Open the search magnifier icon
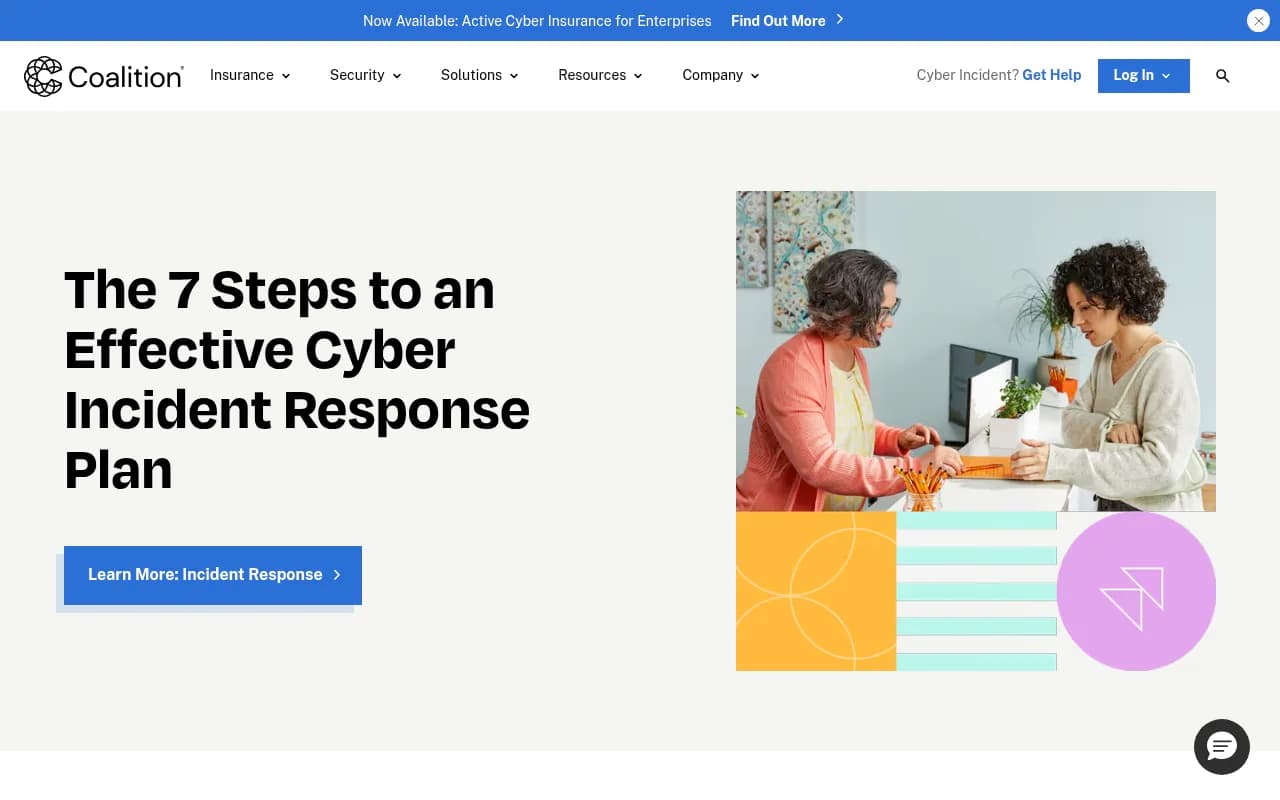 pos(1222,76)
